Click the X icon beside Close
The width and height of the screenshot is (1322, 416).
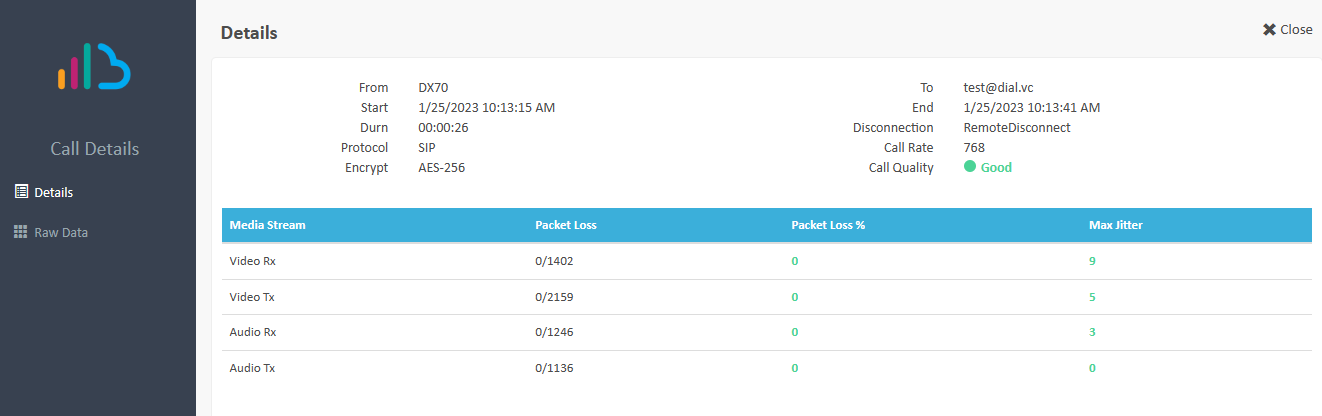[1269, 30]
